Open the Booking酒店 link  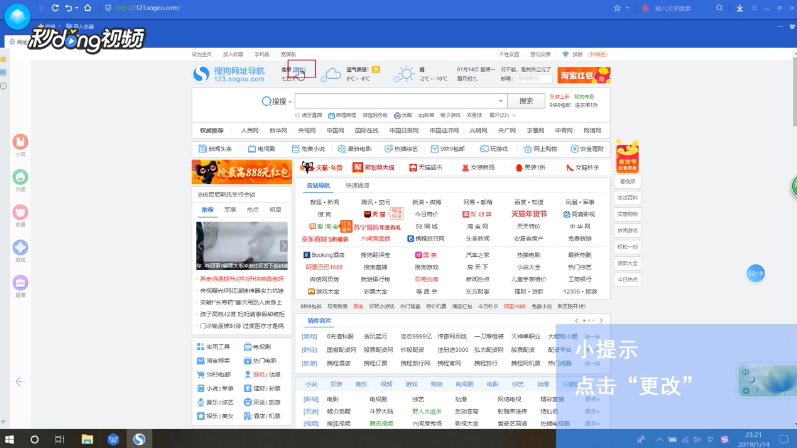[x=324, y=255]
